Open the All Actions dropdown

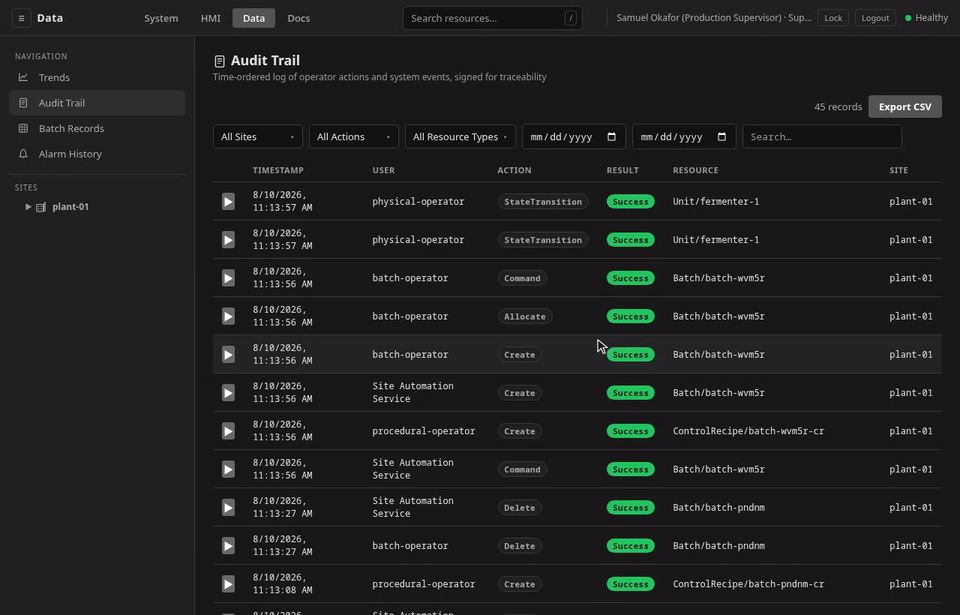pyautogui.click(x=353, y=137)
